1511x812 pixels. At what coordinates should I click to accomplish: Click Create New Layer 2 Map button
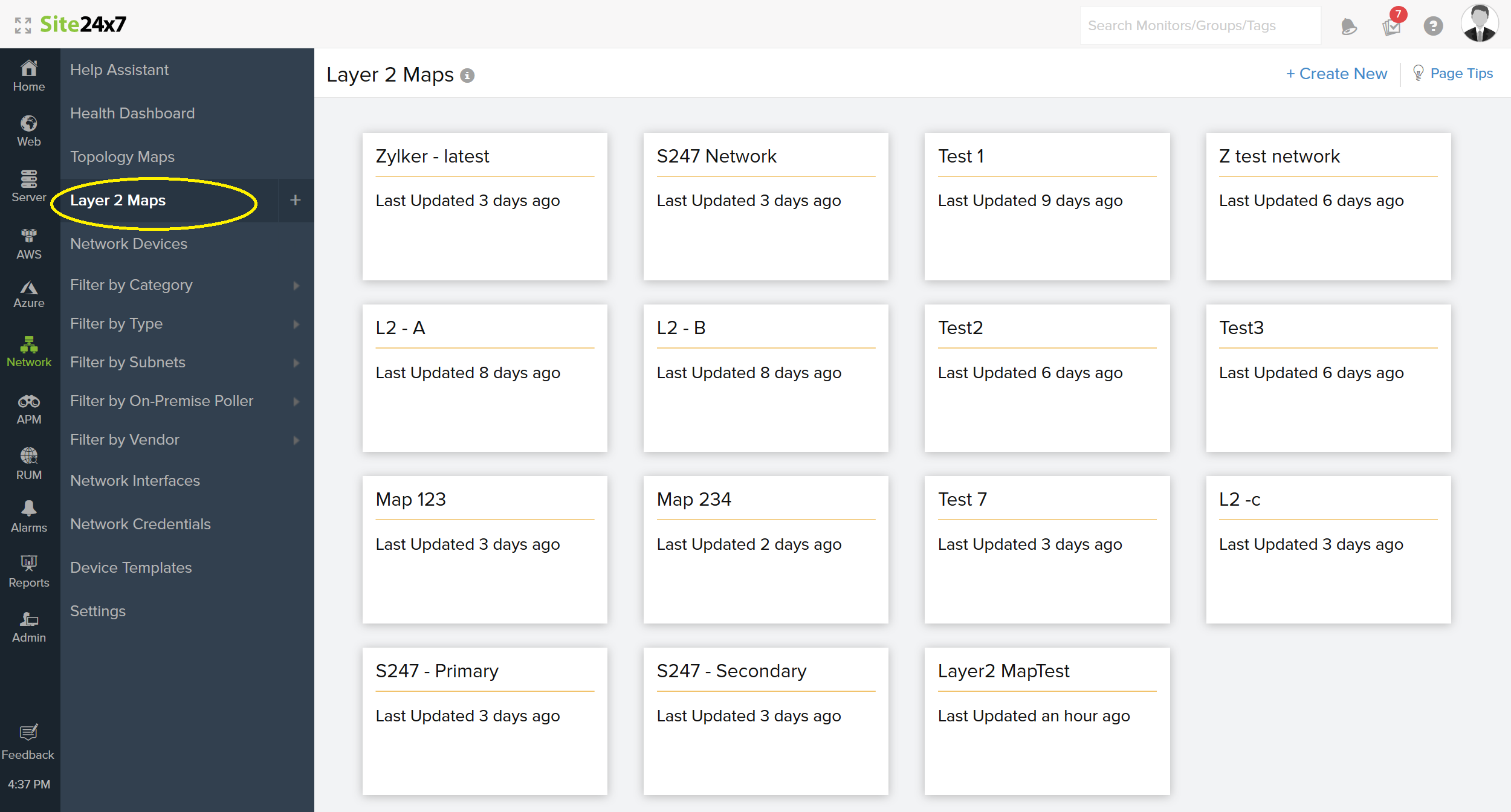pos(1335,74)
